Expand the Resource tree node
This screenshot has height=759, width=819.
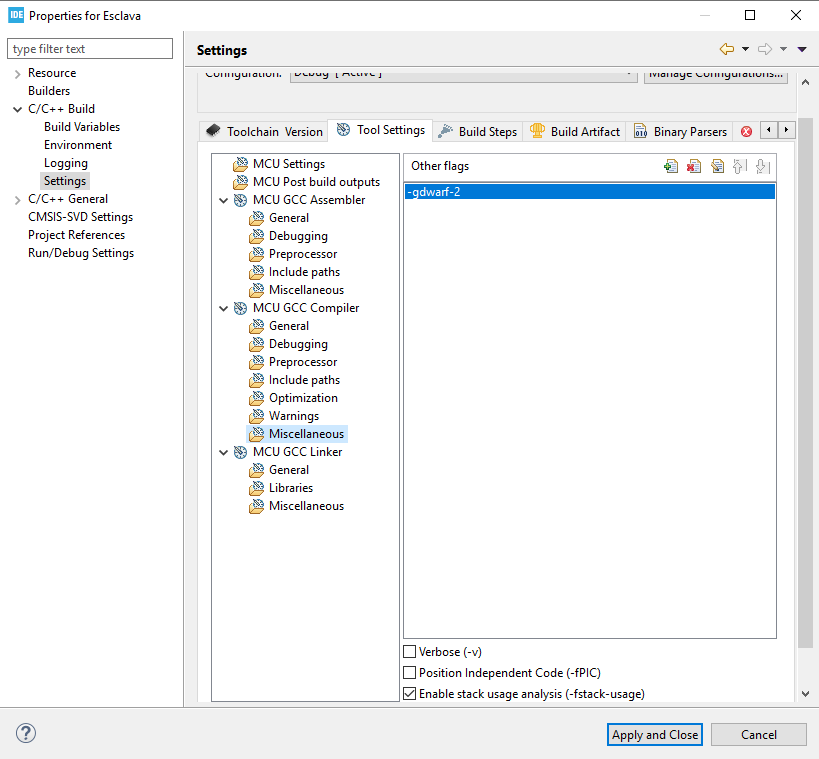[18, 74]
